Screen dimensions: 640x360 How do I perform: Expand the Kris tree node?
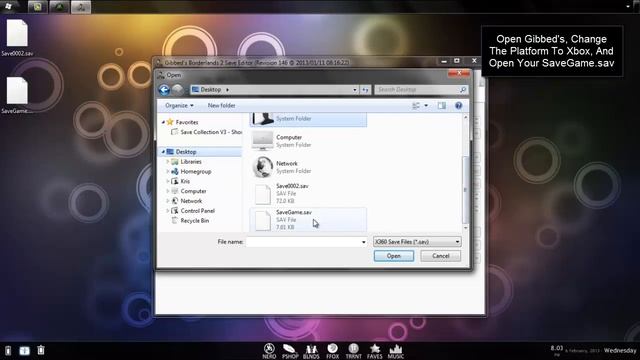coord(168,181)
